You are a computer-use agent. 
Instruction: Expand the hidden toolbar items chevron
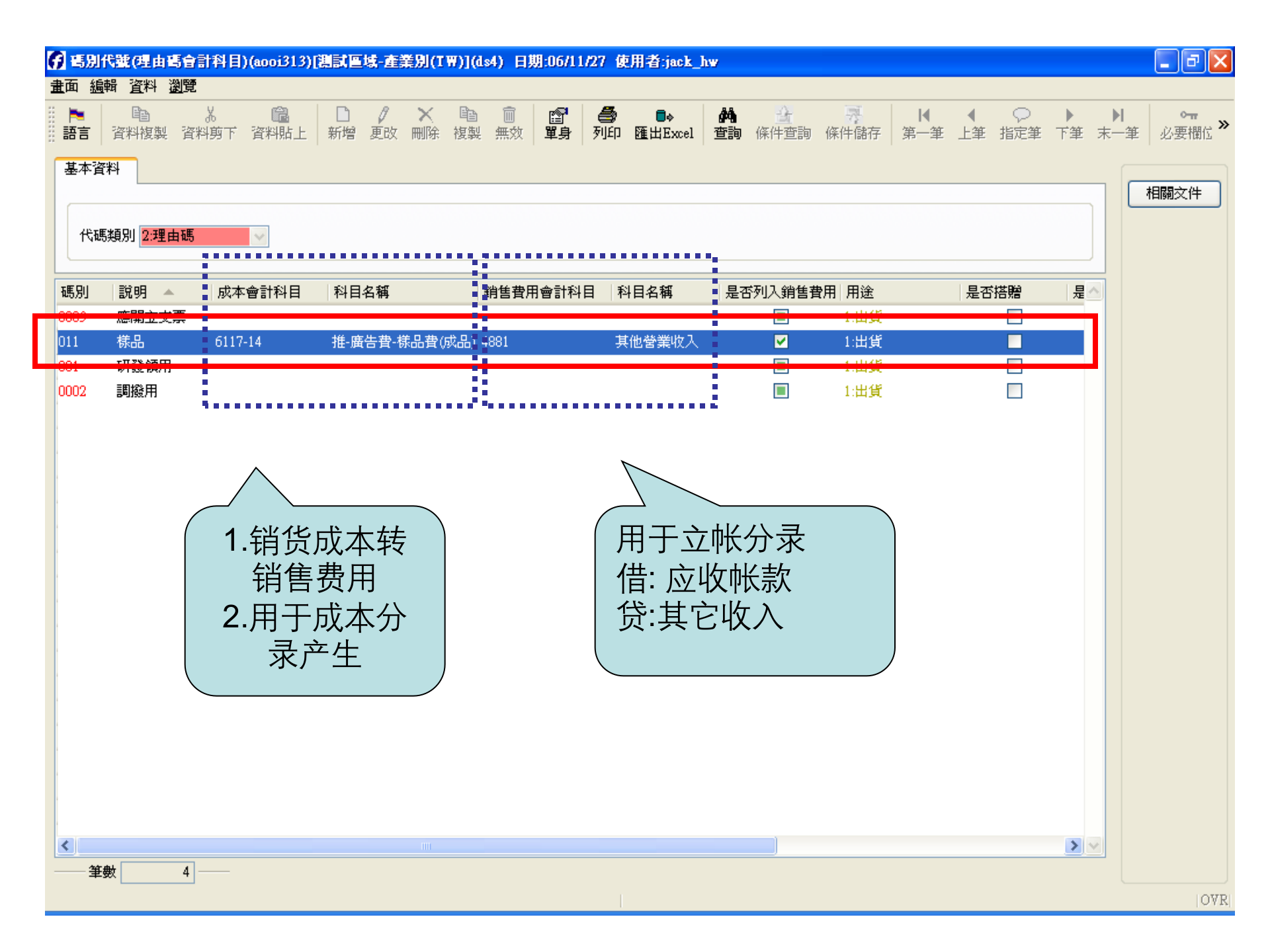(x=1224, y=124)
